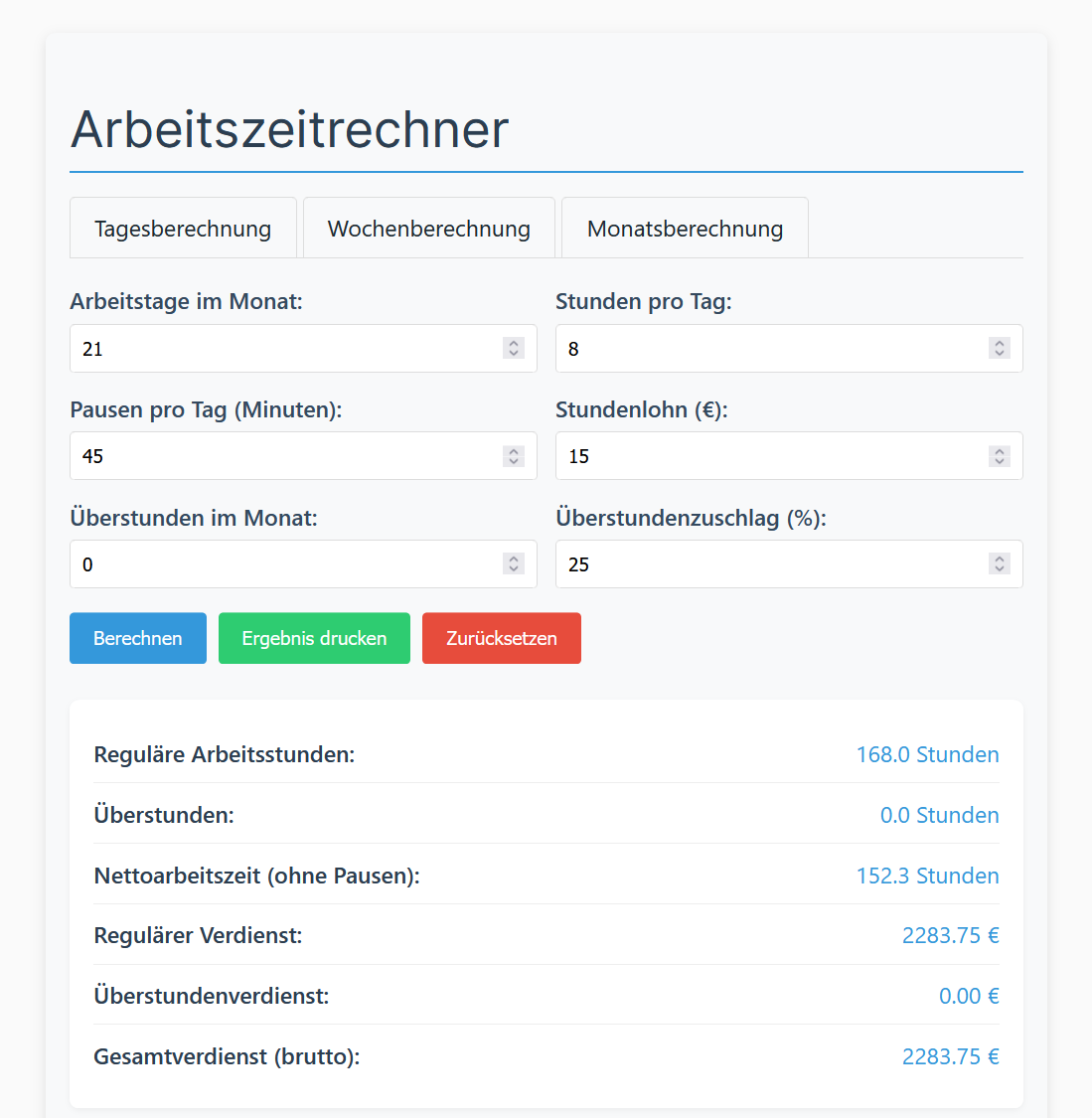Click the 168.0 Stunden result value
The width and height of the screenshot is (1092, 1118).
click(x=927, y=754)
